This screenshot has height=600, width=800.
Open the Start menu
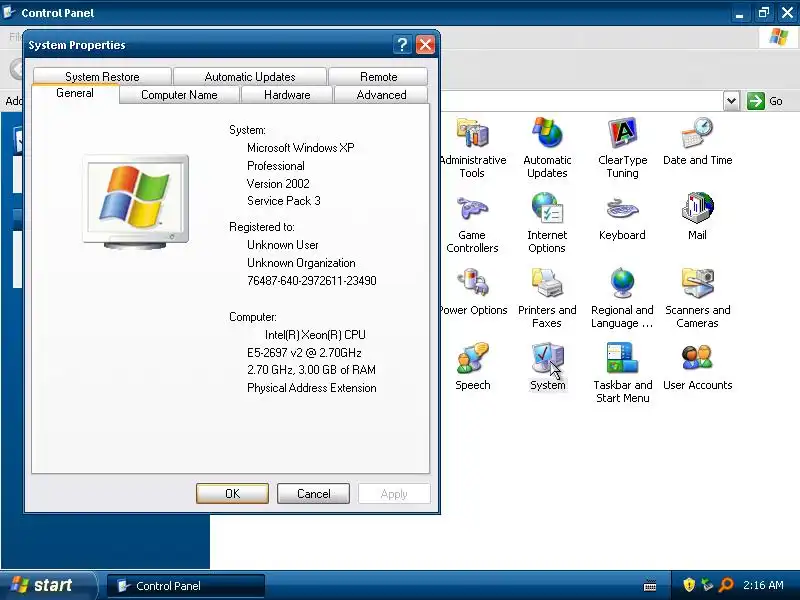[48, 585]
